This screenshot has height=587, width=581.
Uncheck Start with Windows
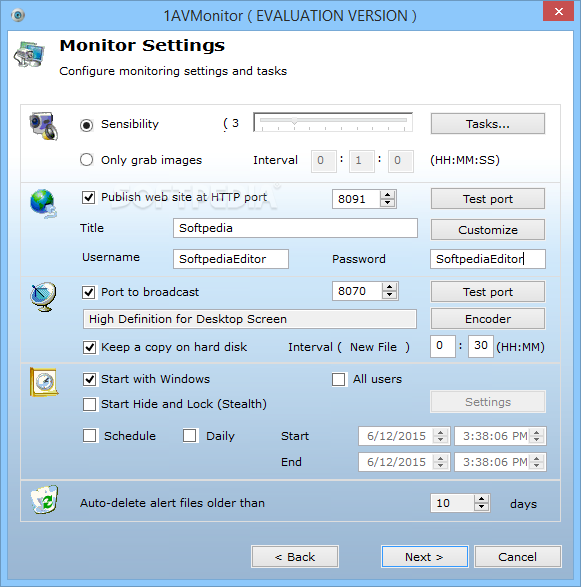(x=89, y=379)
